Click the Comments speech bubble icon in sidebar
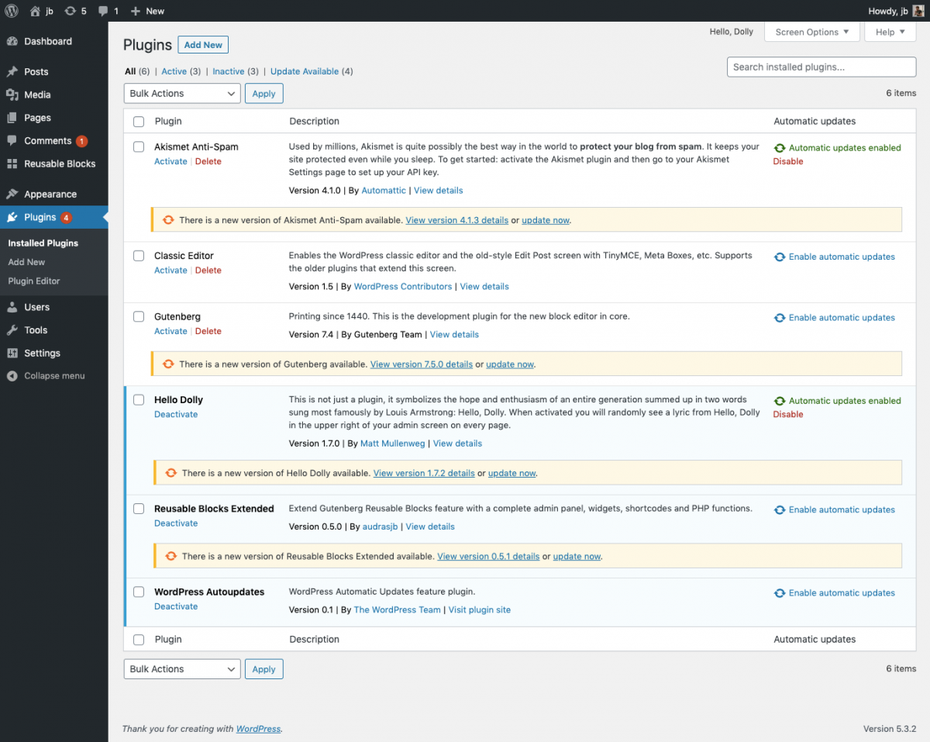This screenshot has width=930, height=742. tap(12, 141)
